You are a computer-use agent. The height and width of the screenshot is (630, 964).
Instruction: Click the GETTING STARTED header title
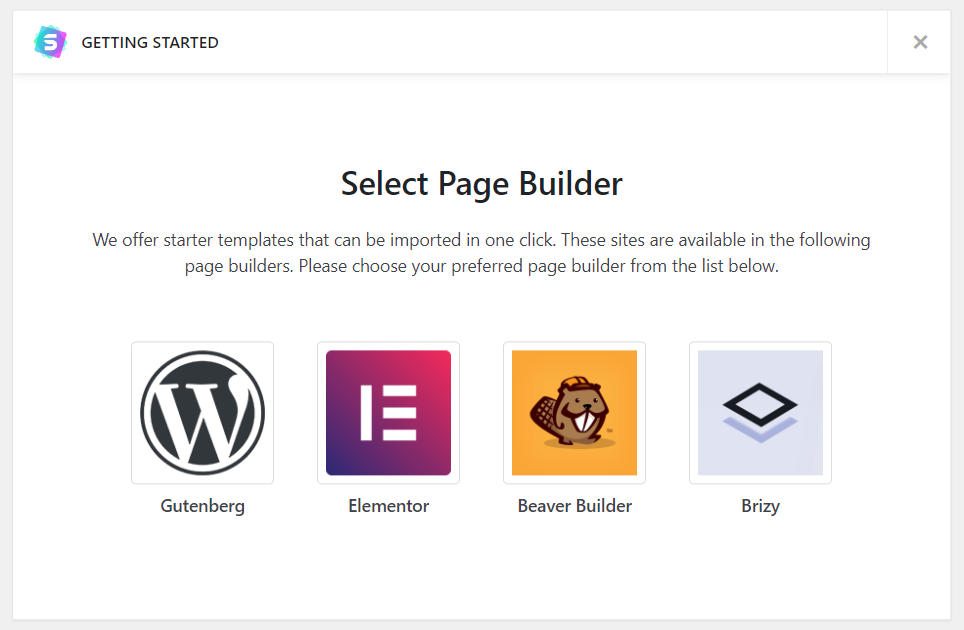click(x=150, y=42)
